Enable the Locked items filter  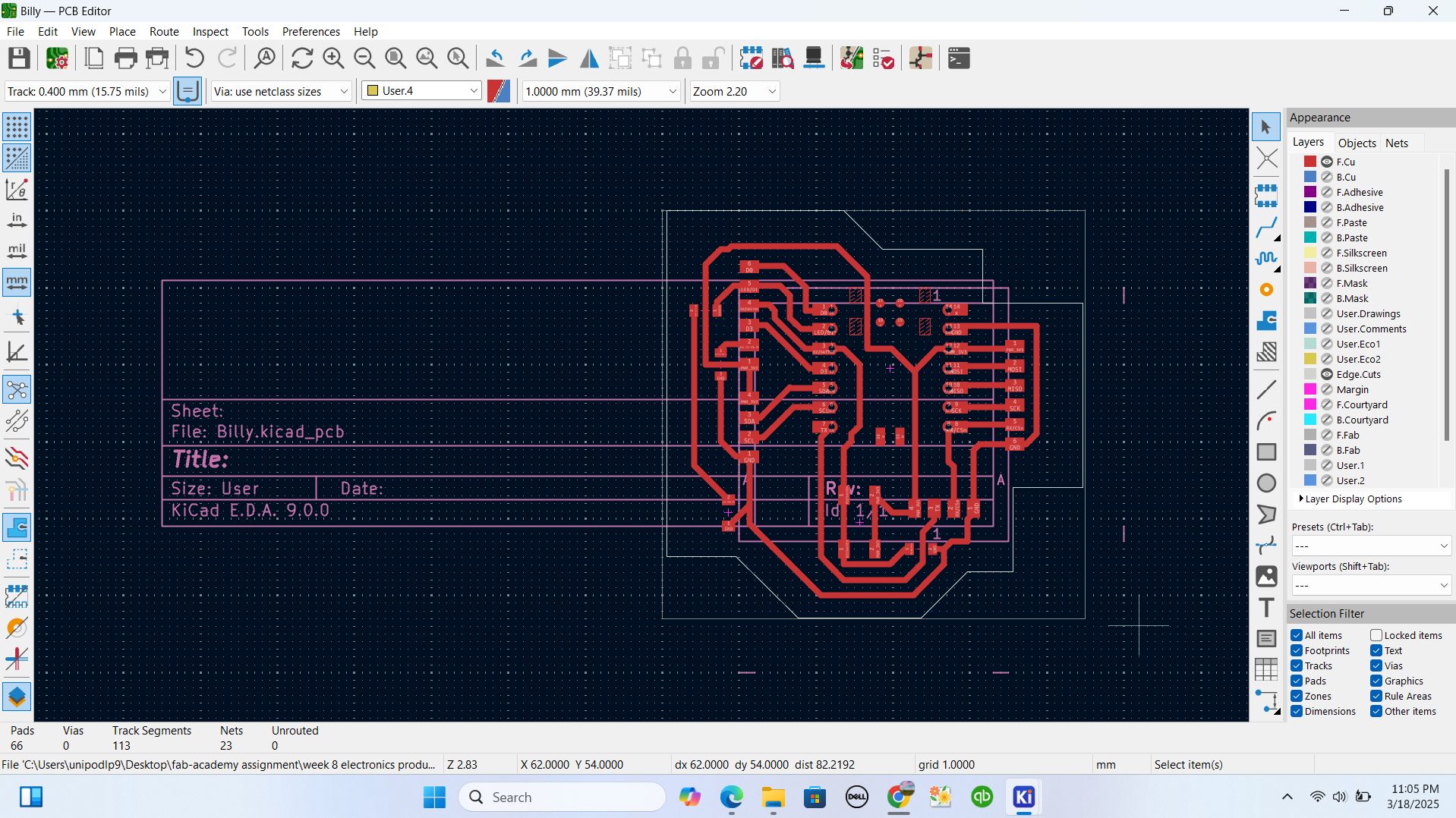click(x=1376, y=635)
